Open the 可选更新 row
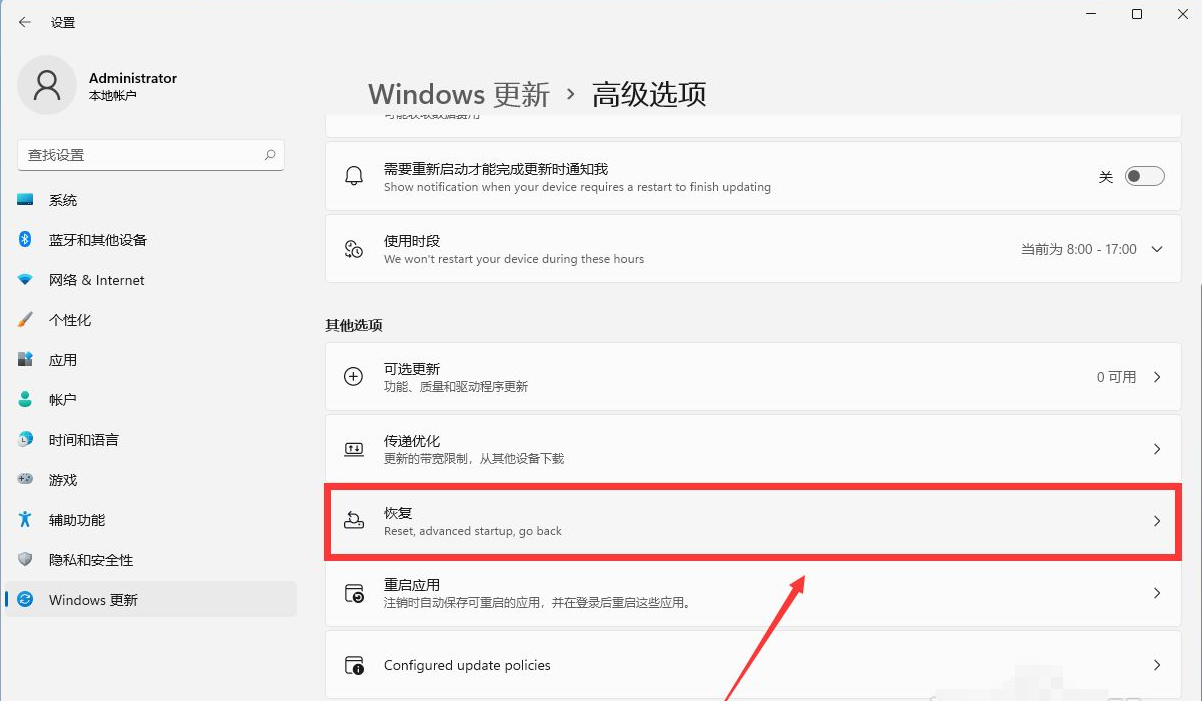This screenshot has width=1202, height=701. point(753,377)
